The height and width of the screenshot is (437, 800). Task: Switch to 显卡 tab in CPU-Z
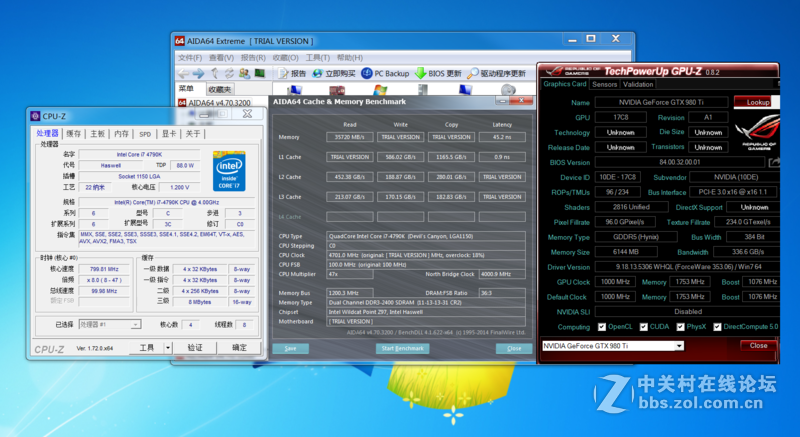[x=169, y=134]
